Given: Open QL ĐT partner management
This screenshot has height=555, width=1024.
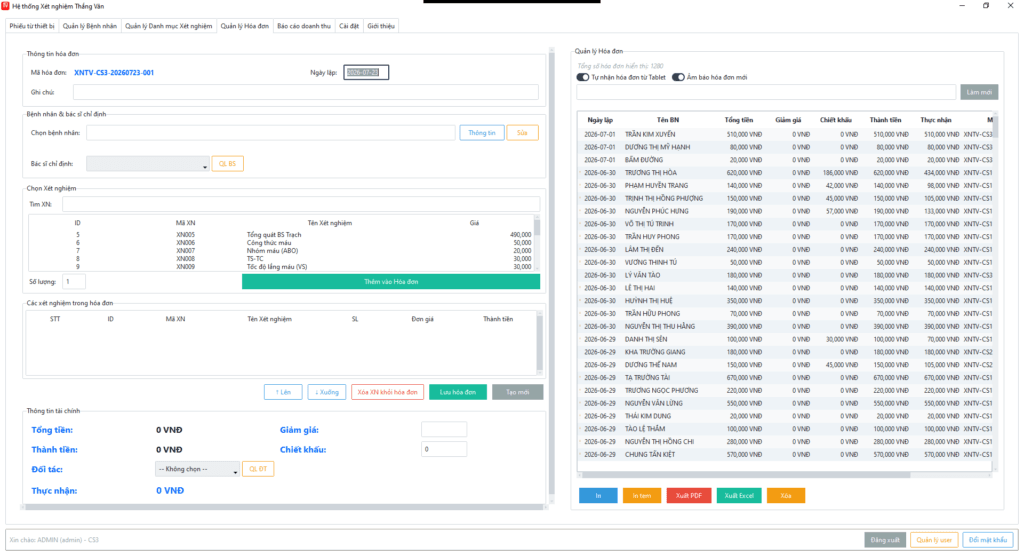Looking at the screenshot, I should [x=258, y=469].
